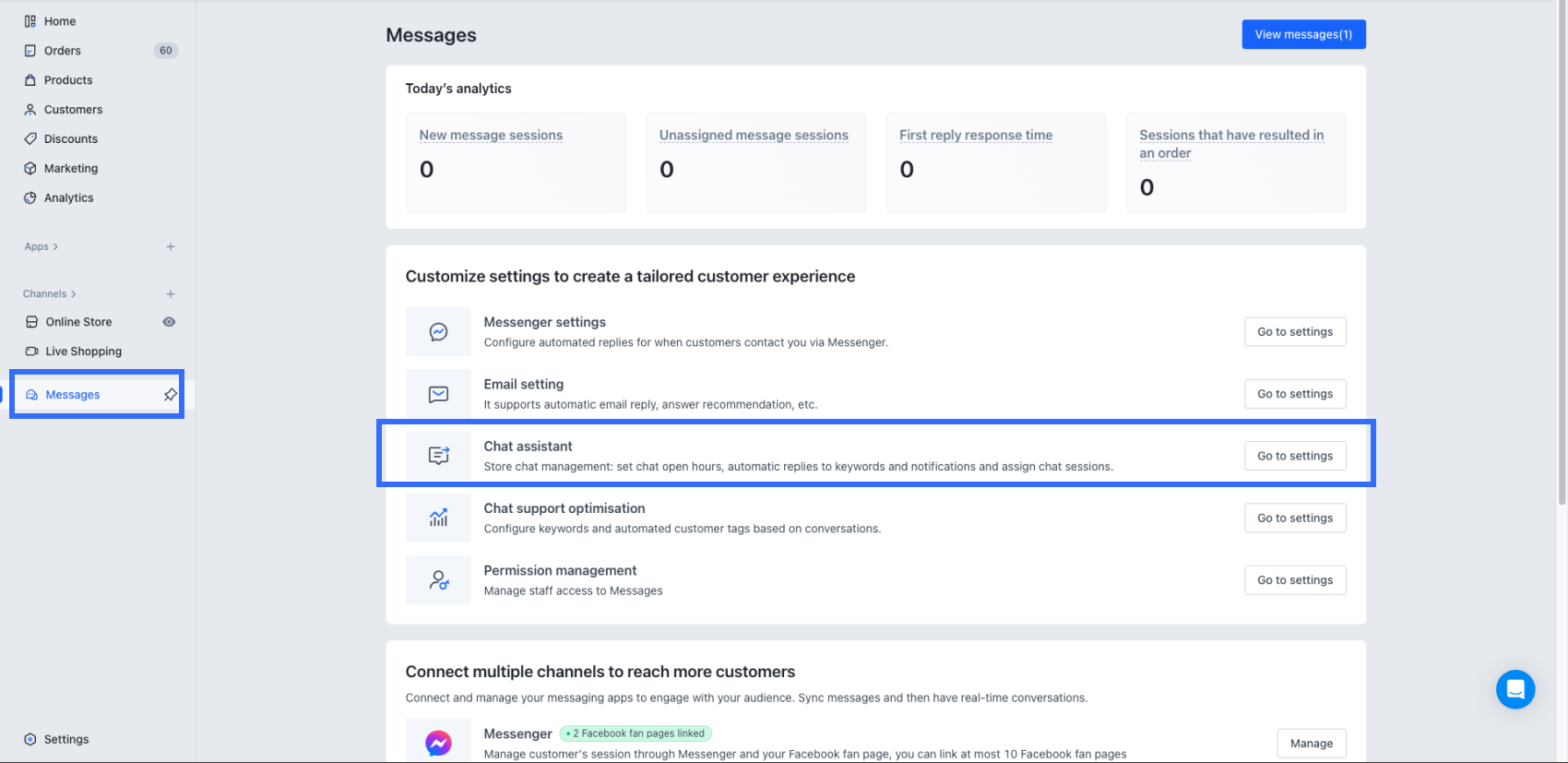Add a new channel with plus icon

pos(171,294)
